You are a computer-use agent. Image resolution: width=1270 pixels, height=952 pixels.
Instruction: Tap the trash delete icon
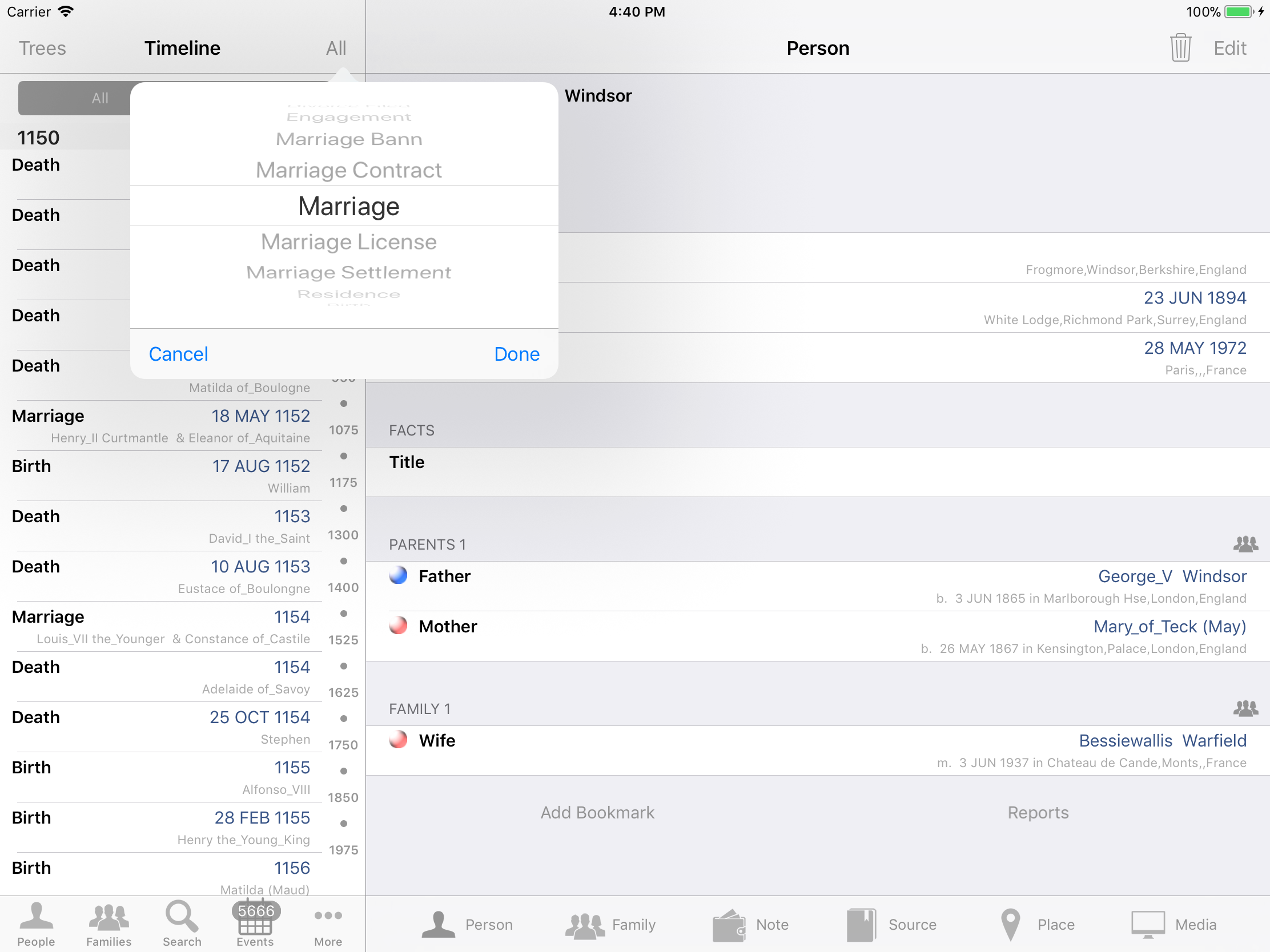coord(1180,47)
